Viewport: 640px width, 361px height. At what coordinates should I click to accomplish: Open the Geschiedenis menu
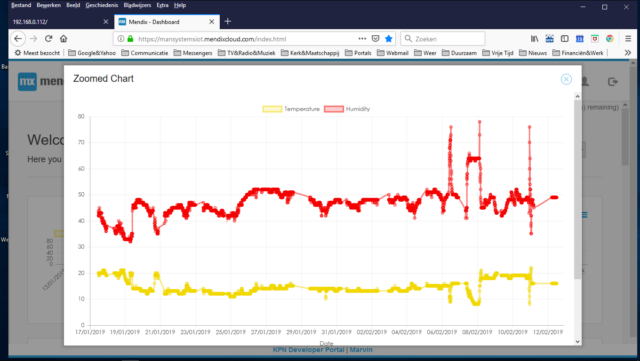(102, 5)
